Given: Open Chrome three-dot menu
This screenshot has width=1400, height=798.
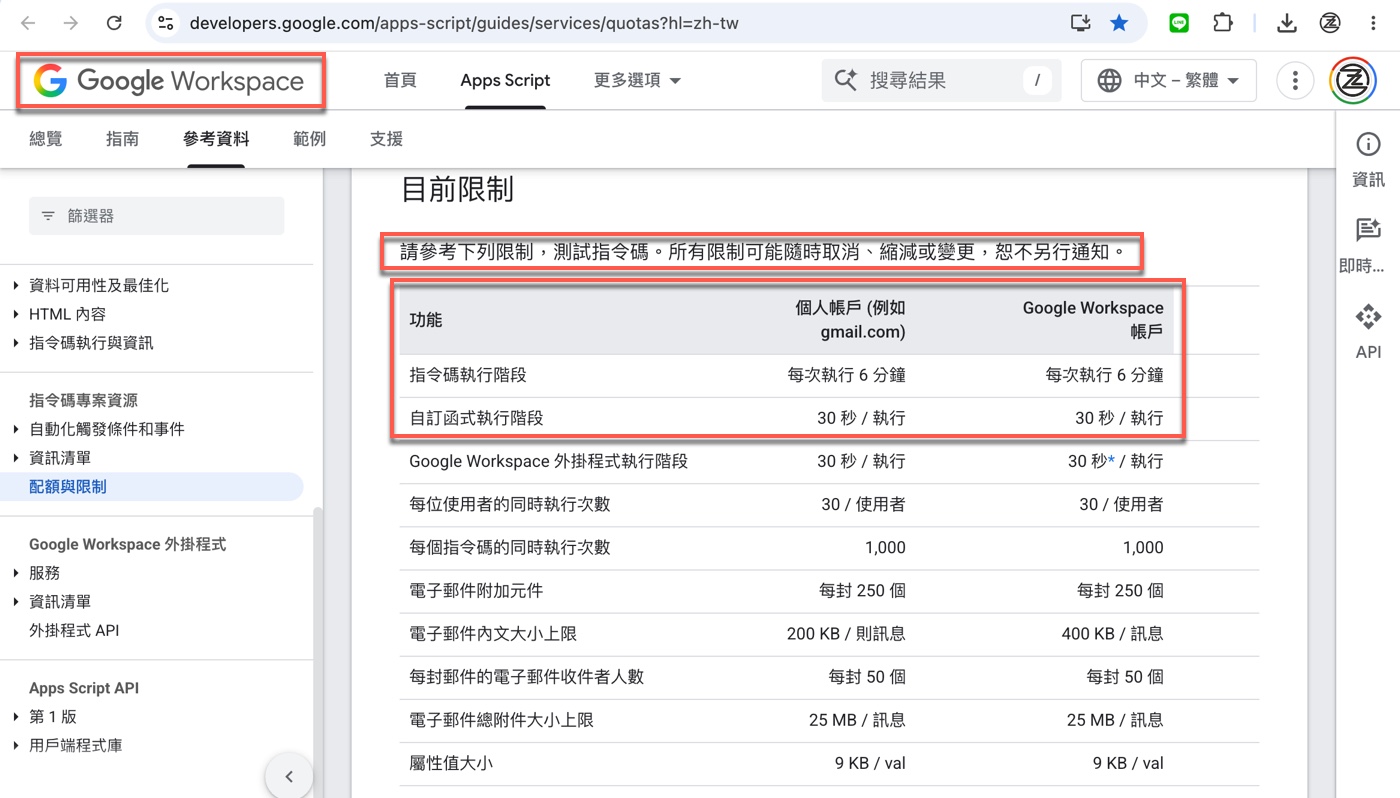Looking at the screenshot, I should [1374, 22].
